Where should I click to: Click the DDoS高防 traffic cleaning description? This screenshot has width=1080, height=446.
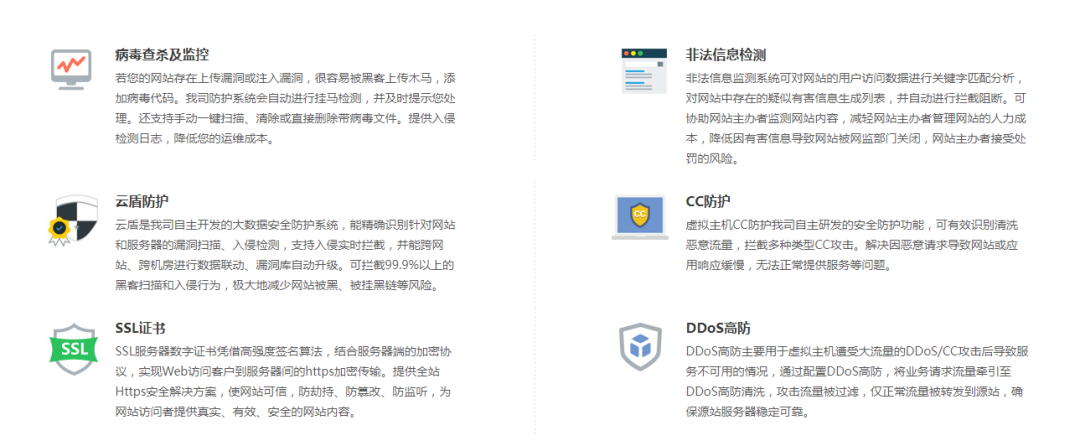(855, 381)
